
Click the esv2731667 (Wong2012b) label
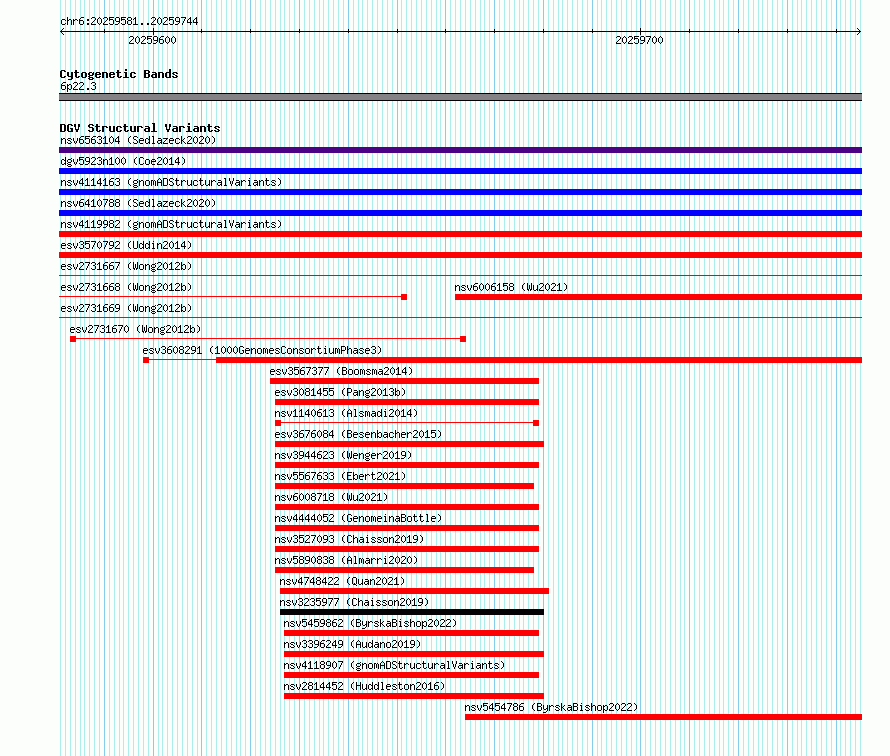(126, 266)
